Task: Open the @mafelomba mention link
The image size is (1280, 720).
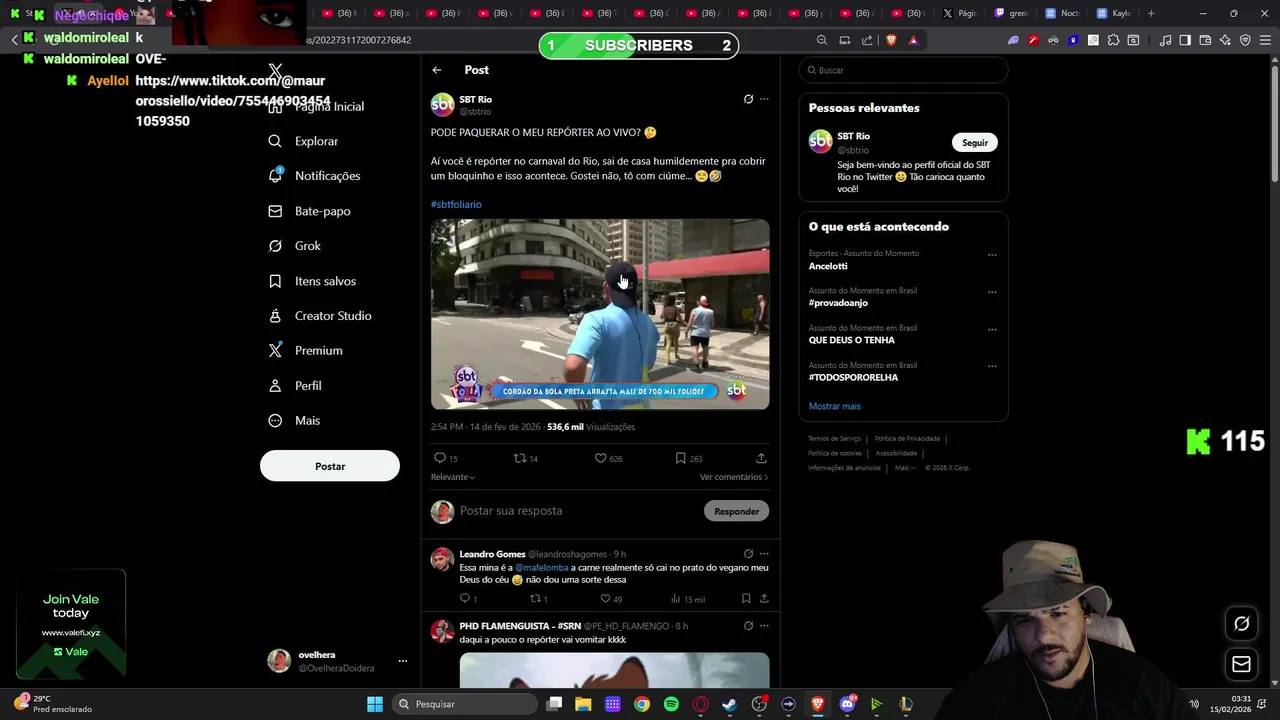Action: pyautogui.click(x=542, y=568)
